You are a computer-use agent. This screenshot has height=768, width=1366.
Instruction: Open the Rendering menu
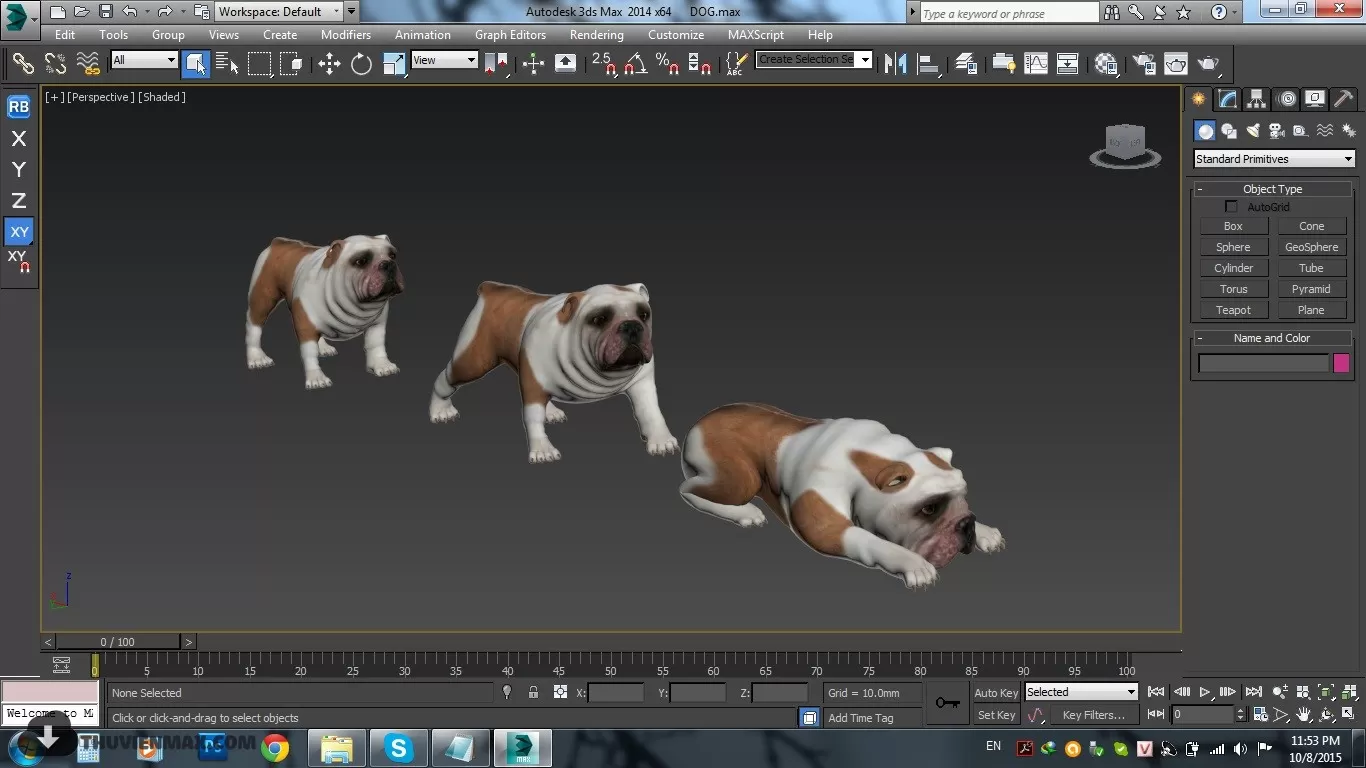pyautogui.click(x=596, y=34)
